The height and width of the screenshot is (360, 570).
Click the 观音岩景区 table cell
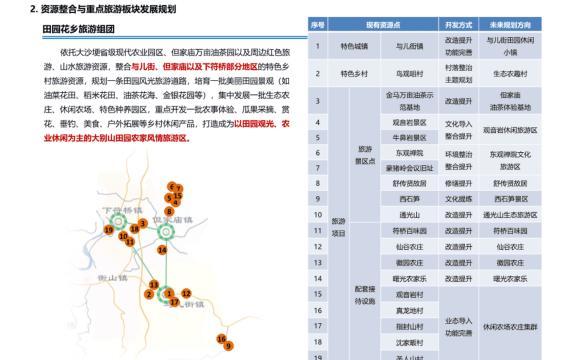[409, 123]
